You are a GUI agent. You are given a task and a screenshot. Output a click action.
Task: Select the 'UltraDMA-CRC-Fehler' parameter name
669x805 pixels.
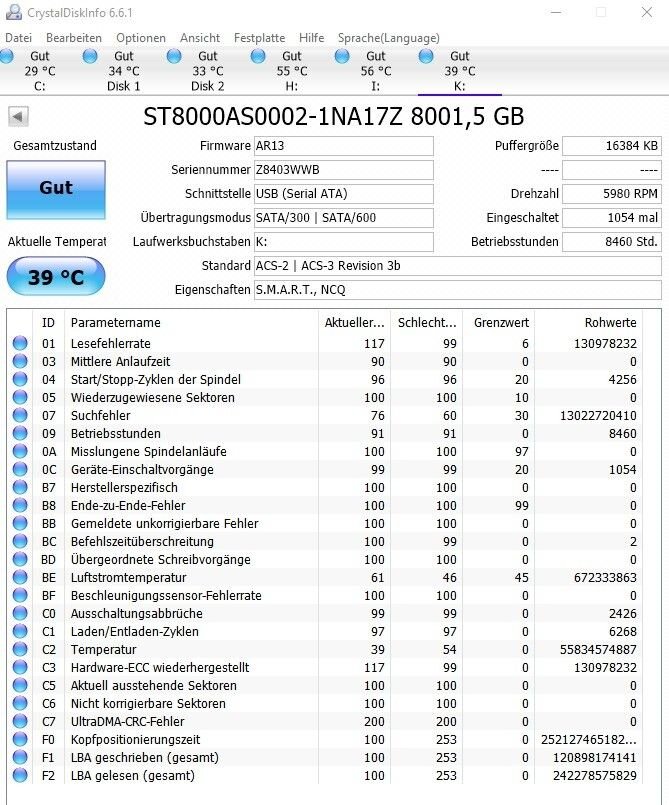click(x=127, y=721)
